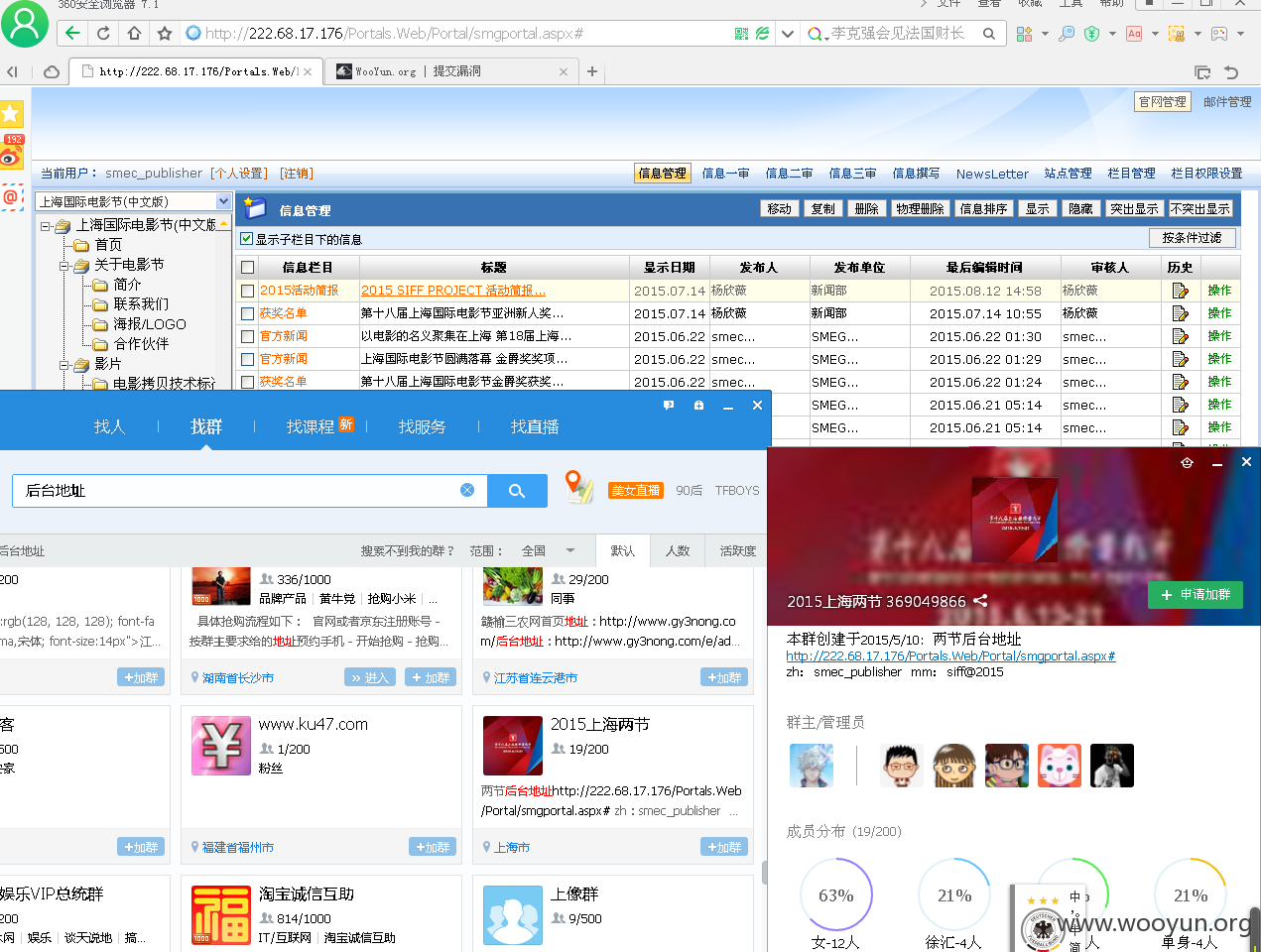Open 站点管理 menu

click(x=1068, y=174)
